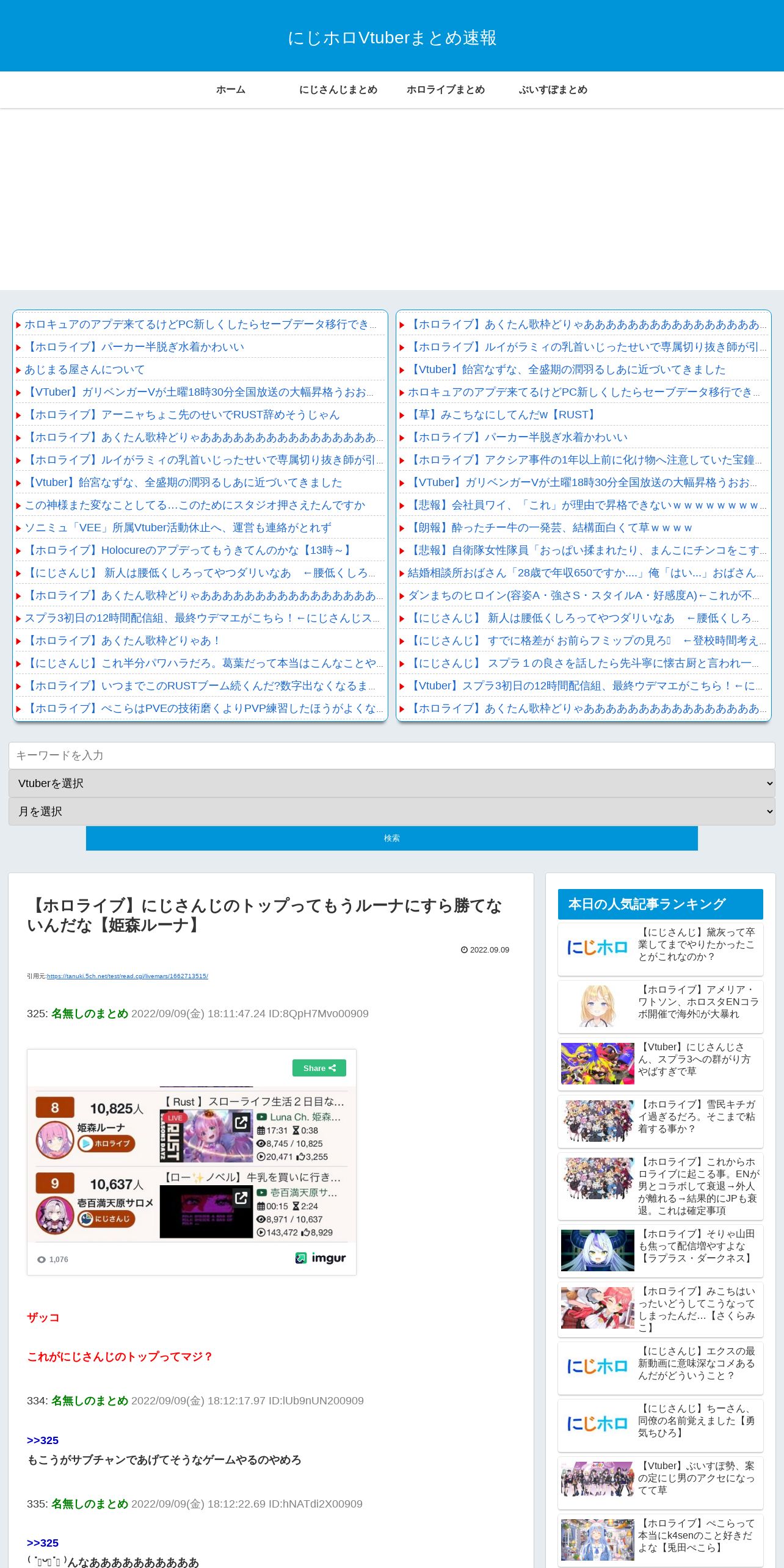Screen dimensions: 784x1568
Task: Open left list link いつまでこのRUSTブーム続くんだ
Action: coord(200,686)
